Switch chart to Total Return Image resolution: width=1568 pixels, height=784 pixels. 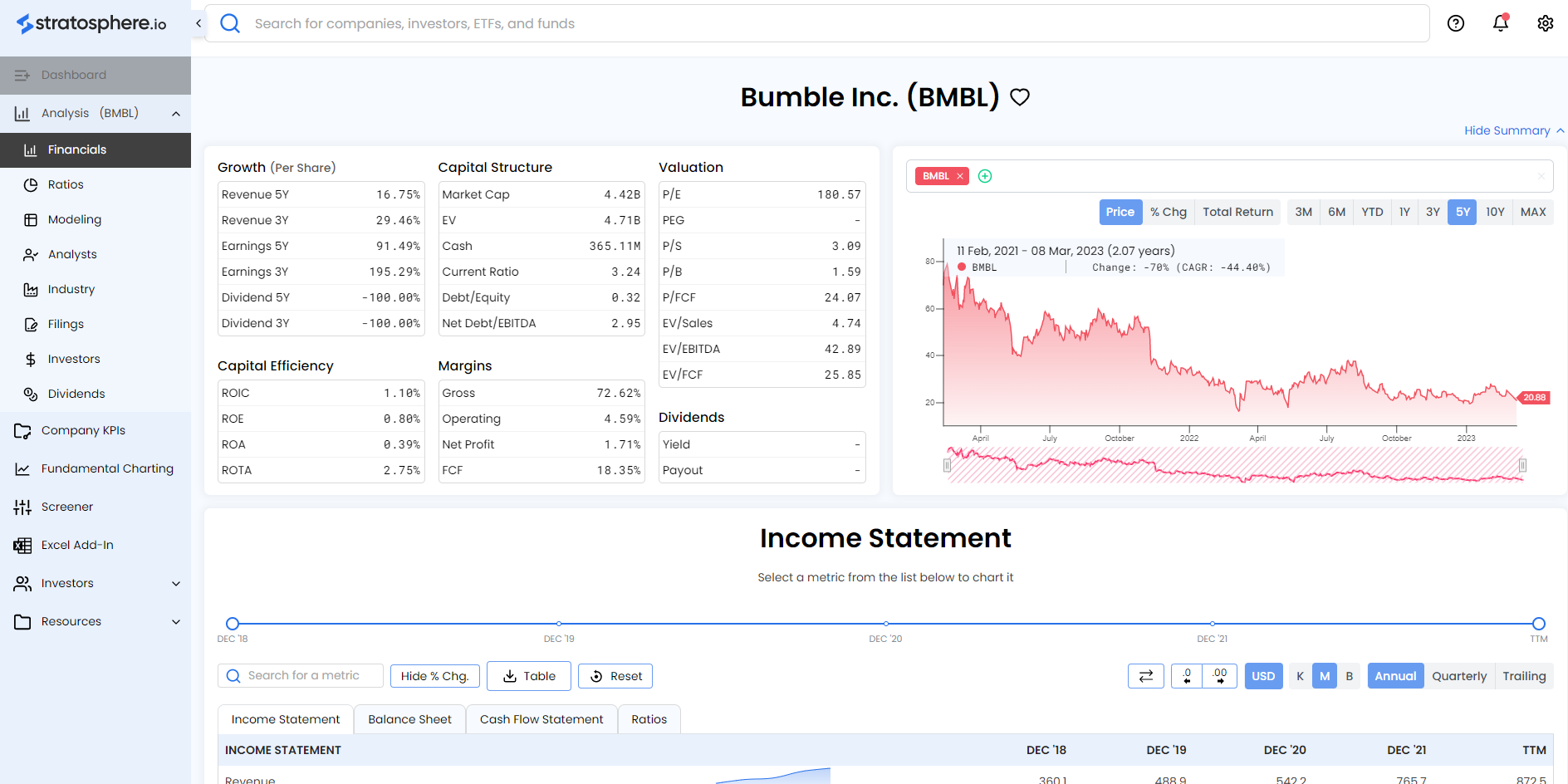[1237, 212]
